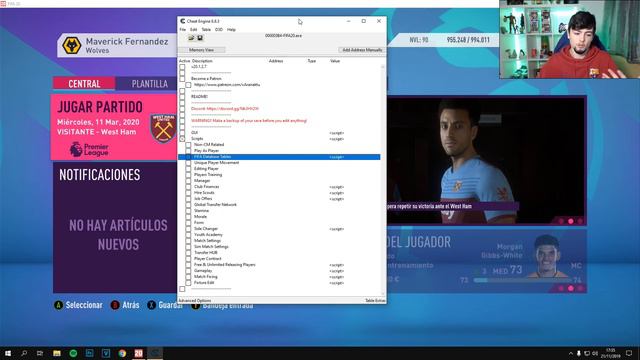This screenshot has height=360, width=640.
Task: Enable the Hire Scouts checkbox
Action: tap(188, 193)
